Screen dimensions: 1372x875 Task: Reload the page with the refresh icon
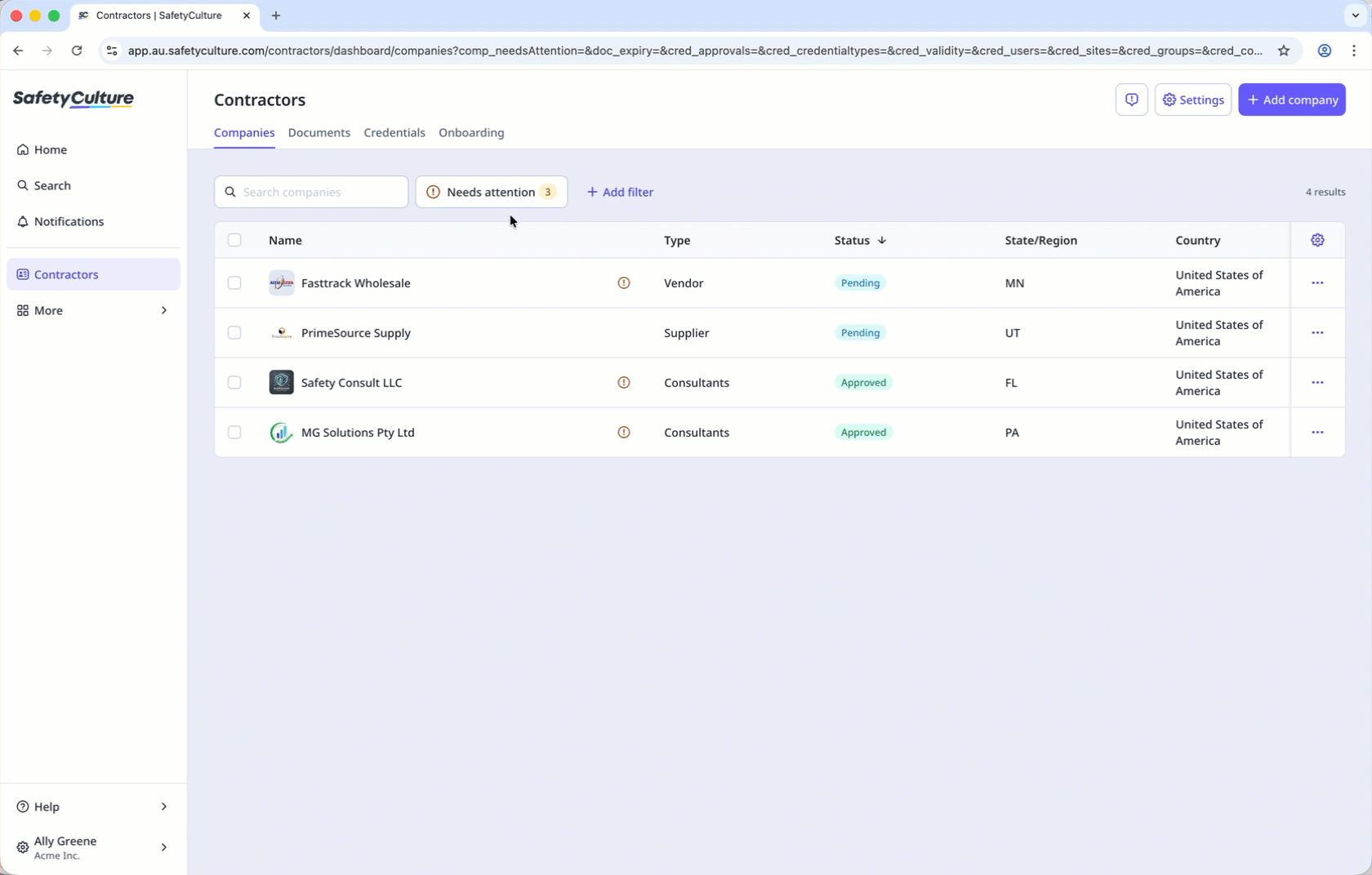77,51
